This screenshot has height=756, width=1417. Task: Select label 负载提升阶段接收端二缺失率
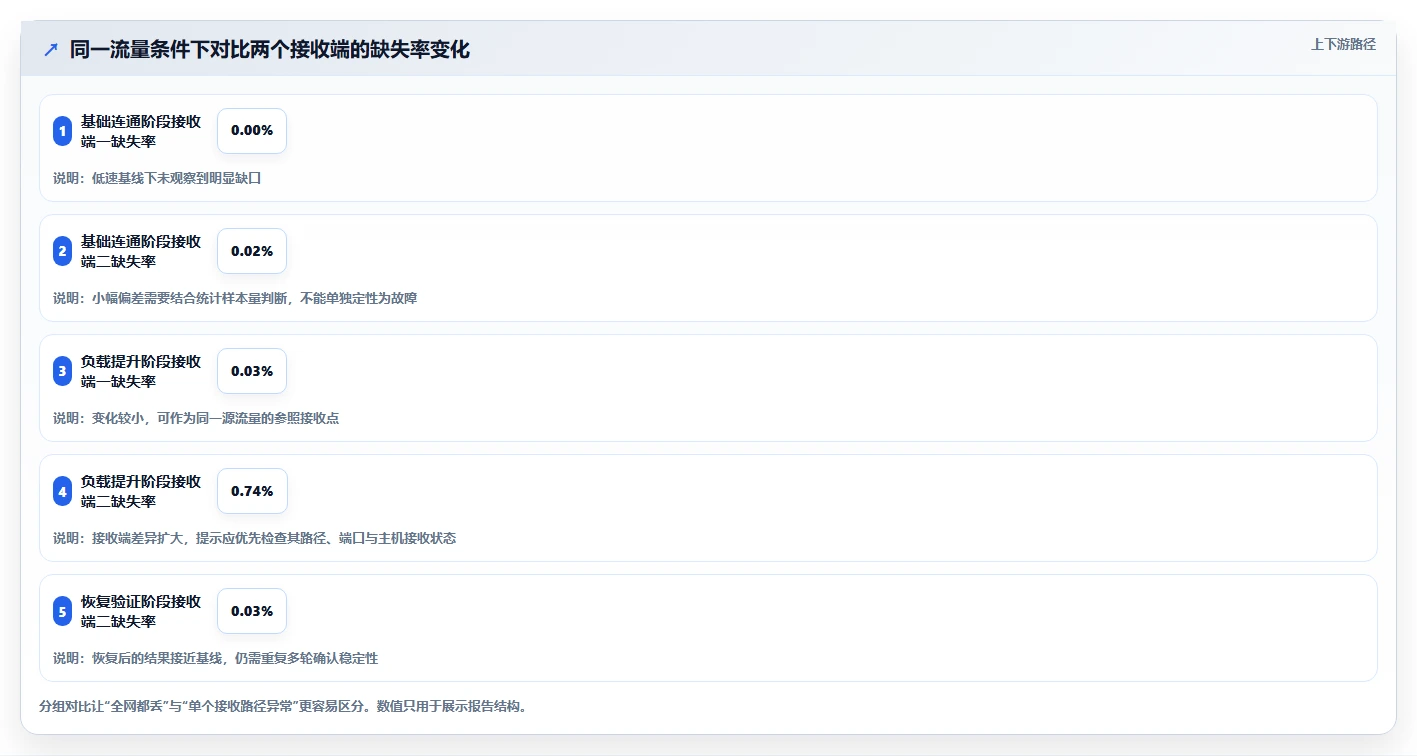141,491
